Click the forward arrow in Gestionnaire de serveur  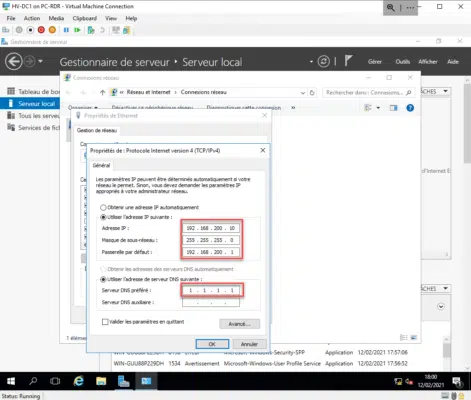click(30, 61)
